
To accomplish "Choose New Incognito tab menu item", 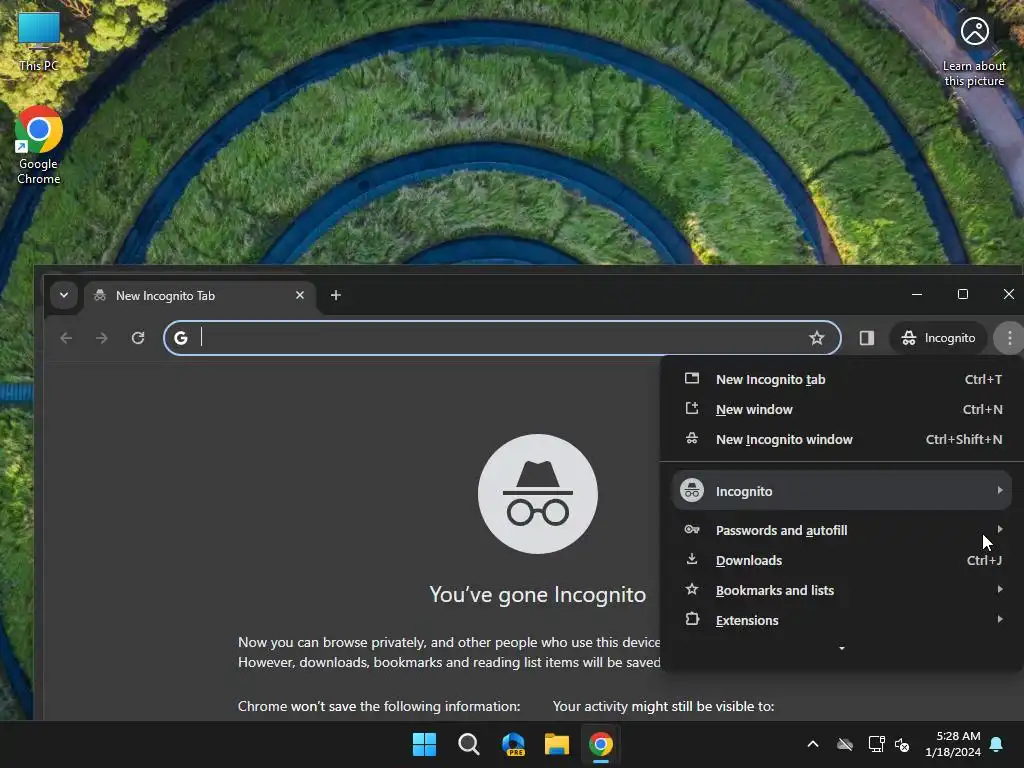I will (842, 379).
